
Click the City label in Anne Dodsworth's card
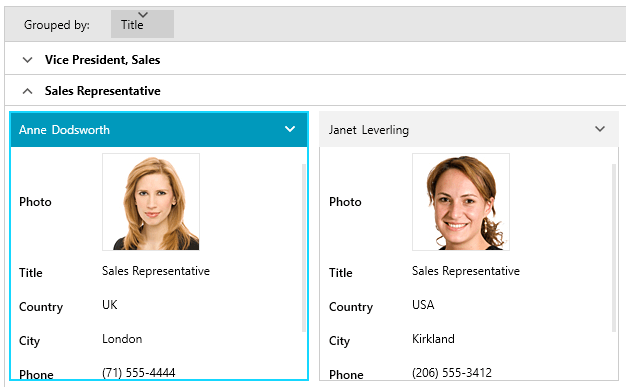click(30, 341)
